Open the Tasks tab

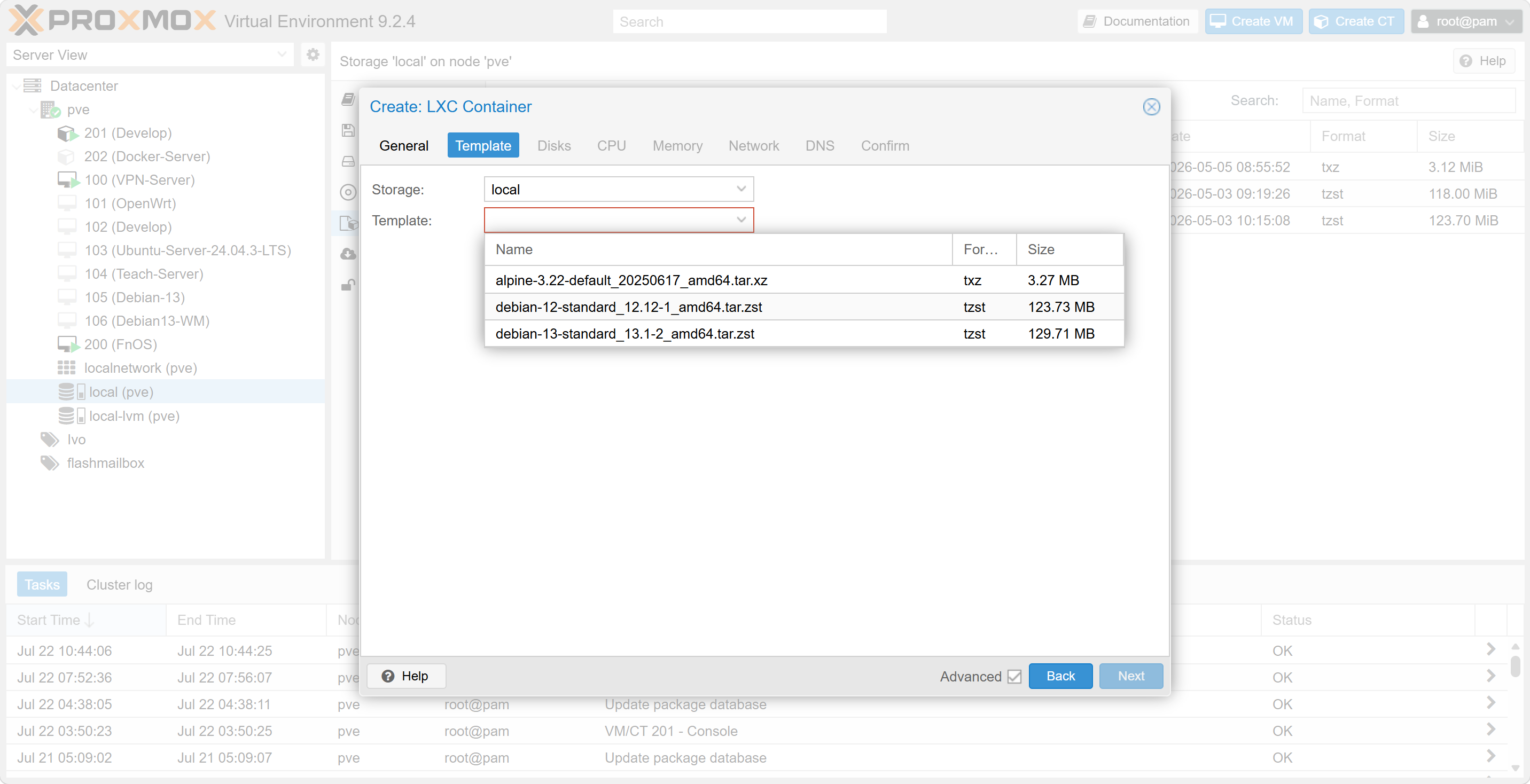[42, 584]
